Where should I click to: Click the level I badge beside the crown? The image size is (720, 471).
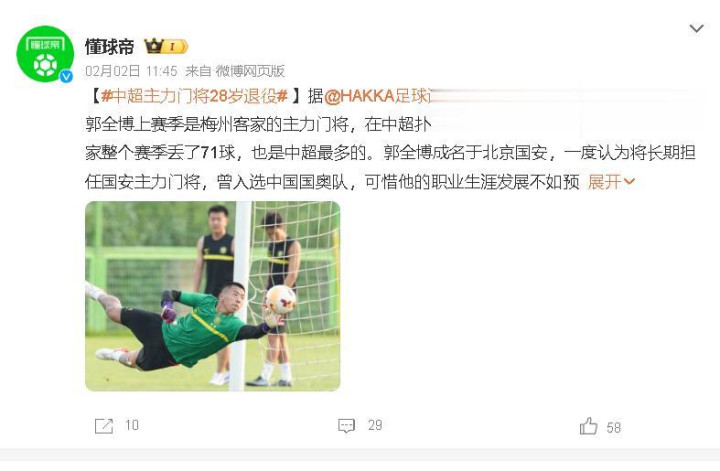[175, 46]
